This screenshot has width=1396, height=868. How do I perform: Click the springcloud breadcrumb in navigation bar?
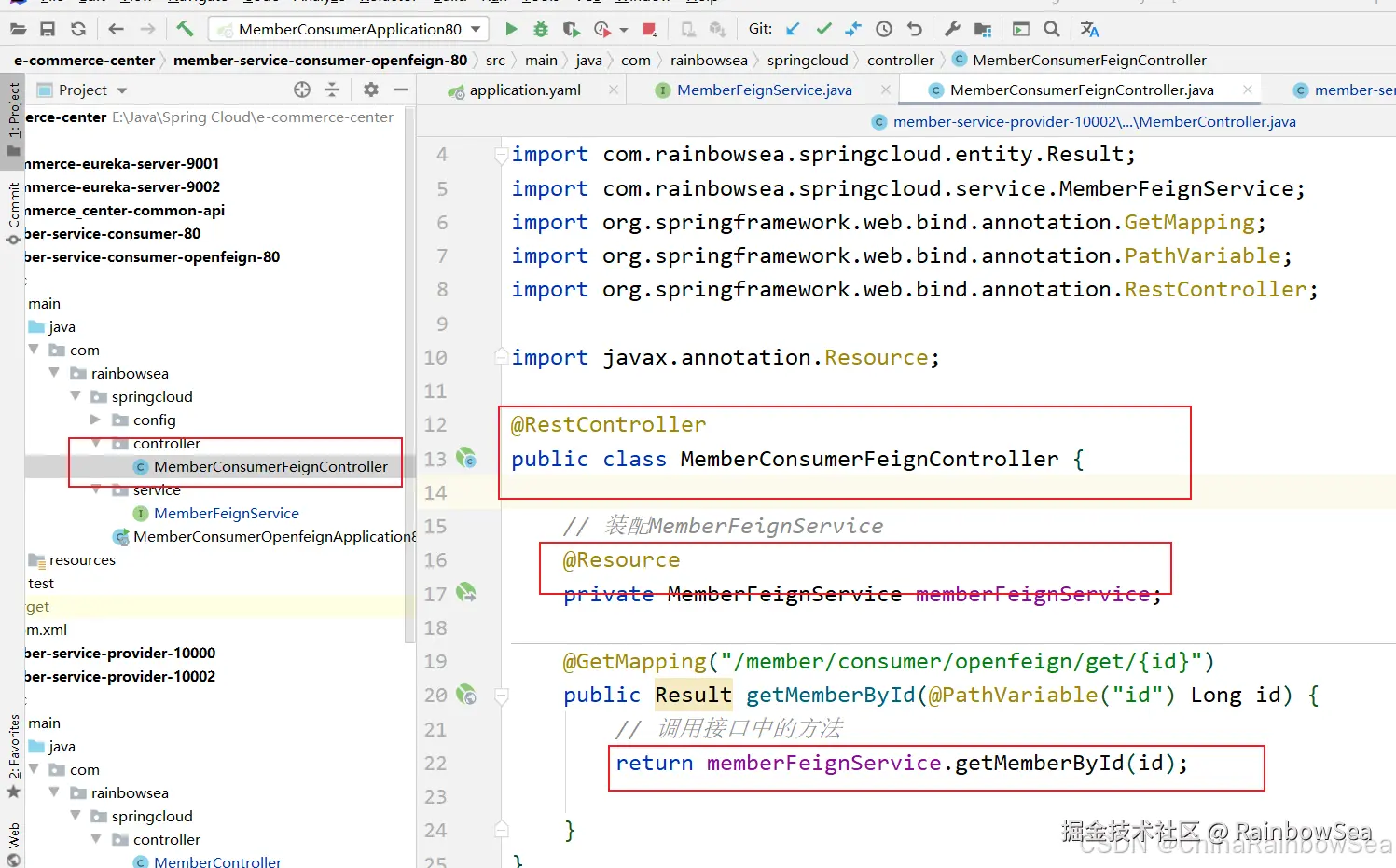pos(807,60)
